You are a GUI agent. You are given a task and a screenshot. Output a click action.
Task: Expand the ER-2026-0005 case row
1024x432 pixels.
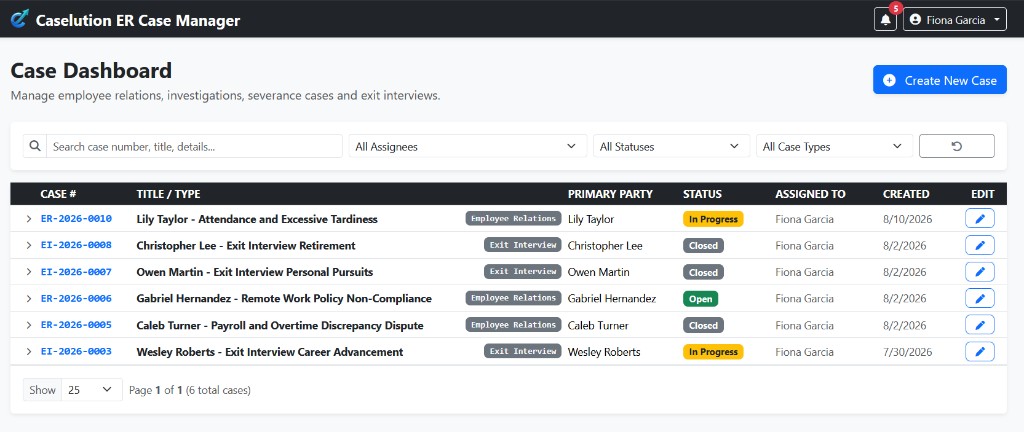tap(29, 325)
